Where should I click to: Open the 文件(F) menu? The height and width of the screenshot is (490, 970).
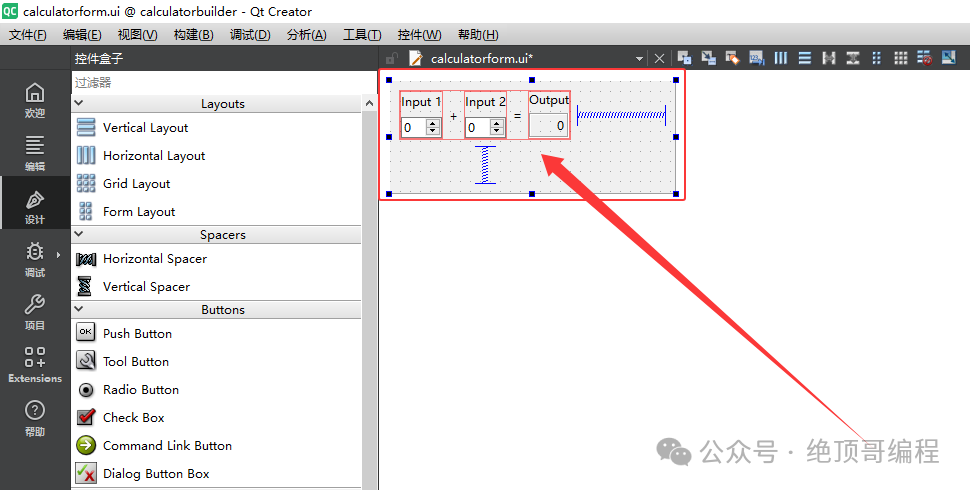tap(27, 35)
